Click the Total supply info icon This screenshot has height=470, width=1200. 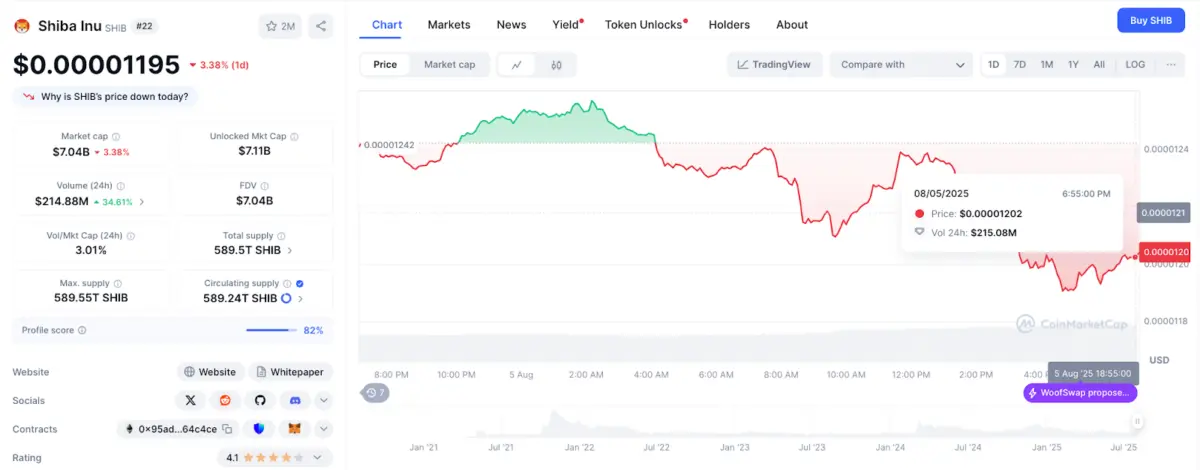[x=283, y=236]
